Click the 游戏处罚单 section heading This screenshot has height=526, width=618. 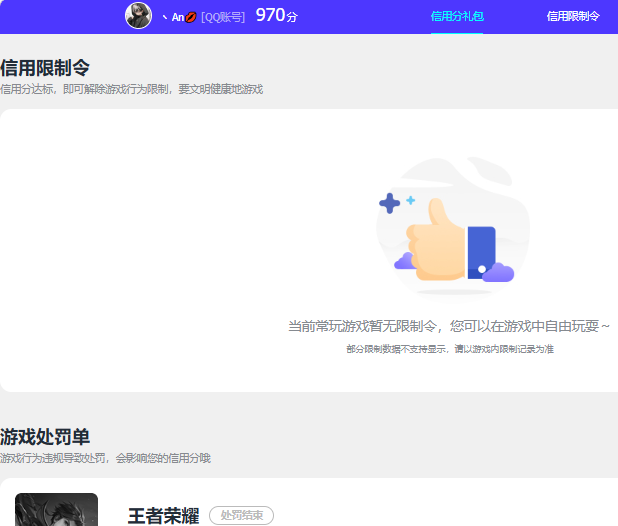pyautogui.click(x=45, y=437)
